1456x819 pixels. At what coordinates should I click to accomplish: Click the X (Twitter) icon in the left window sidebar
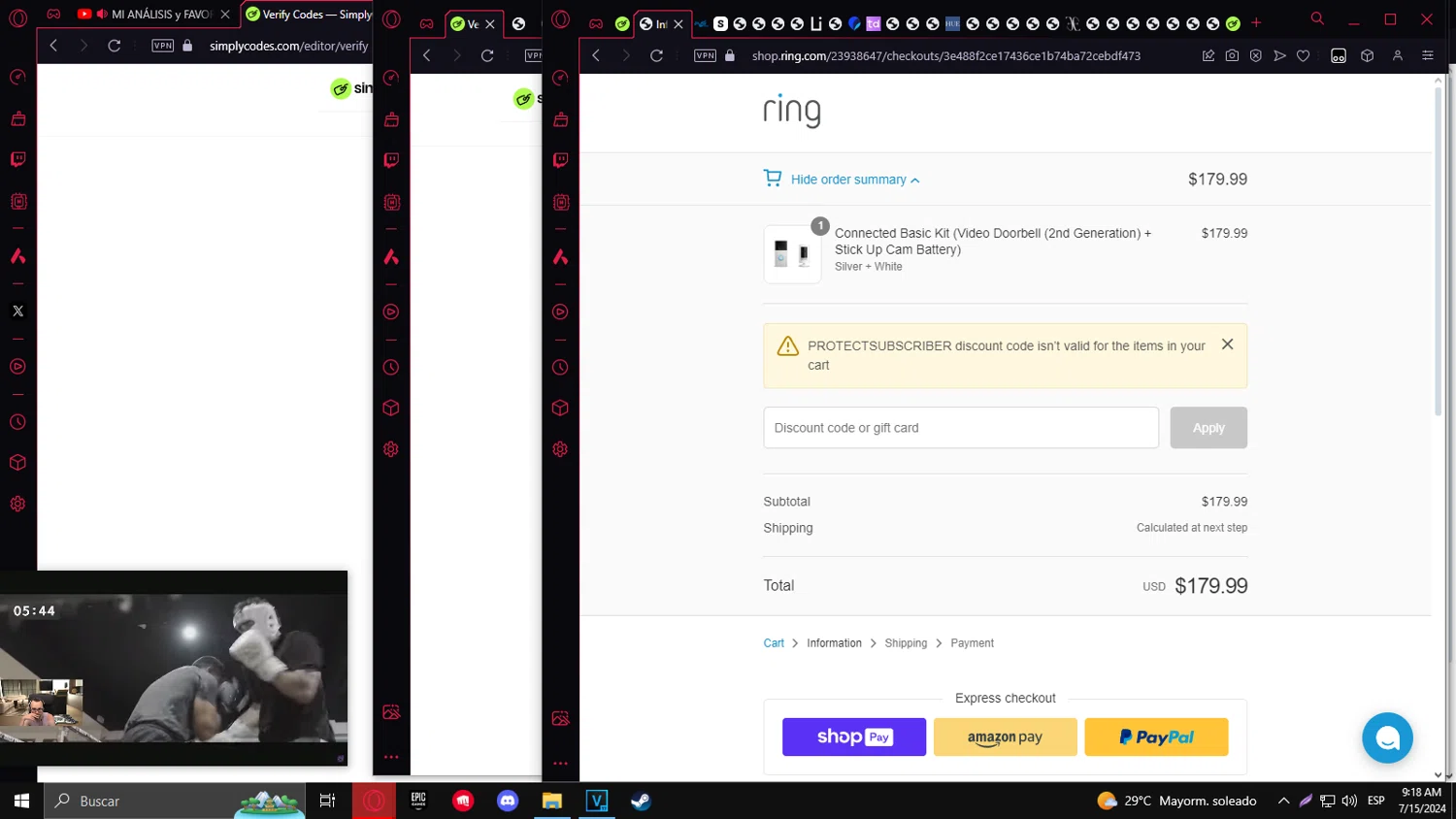click(x=17, y=311)
